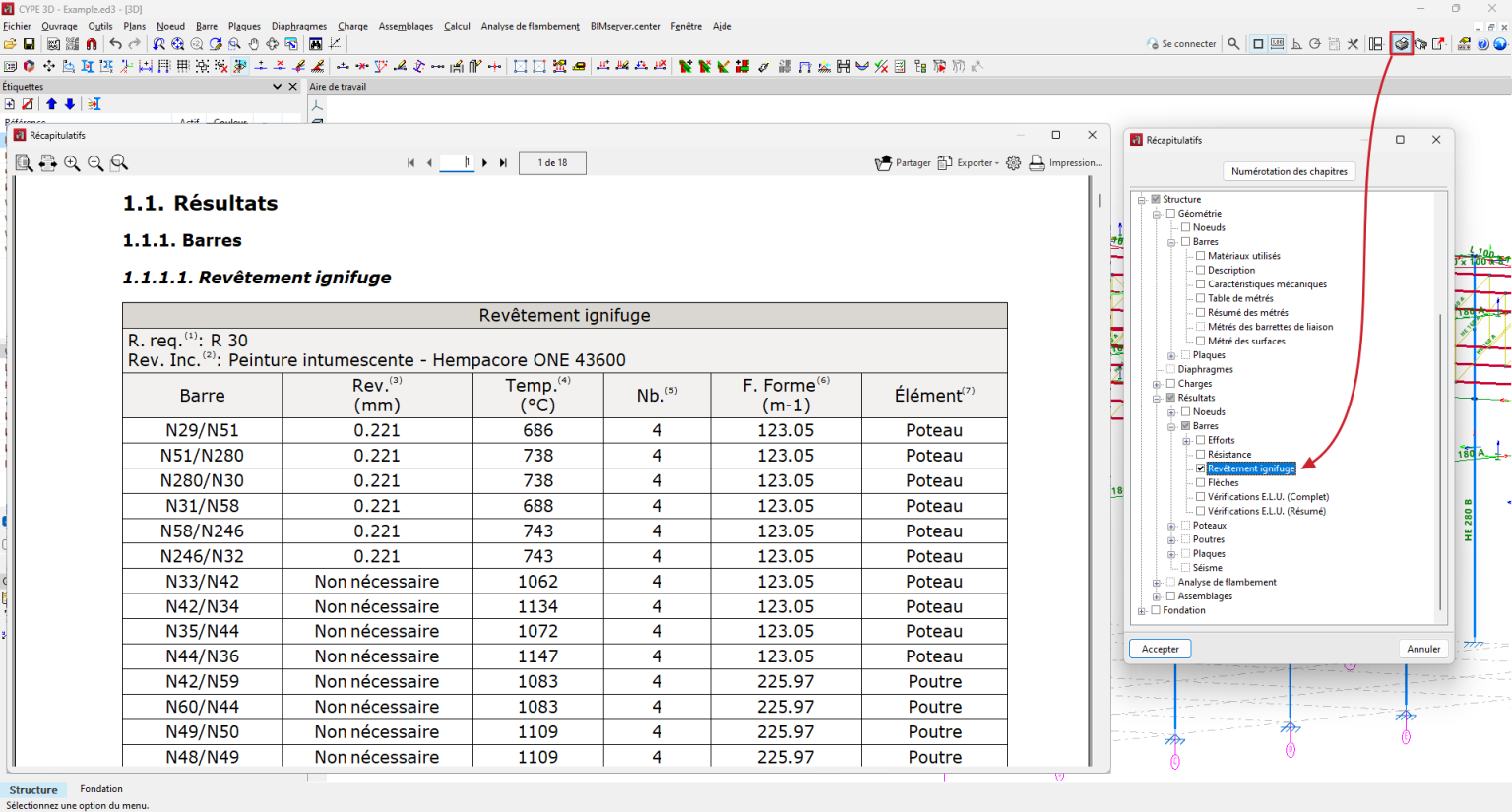This screenshot has height=812, width=1512.
Task: Switch to the Fondation tab
Action: click(x=101, y=789)
